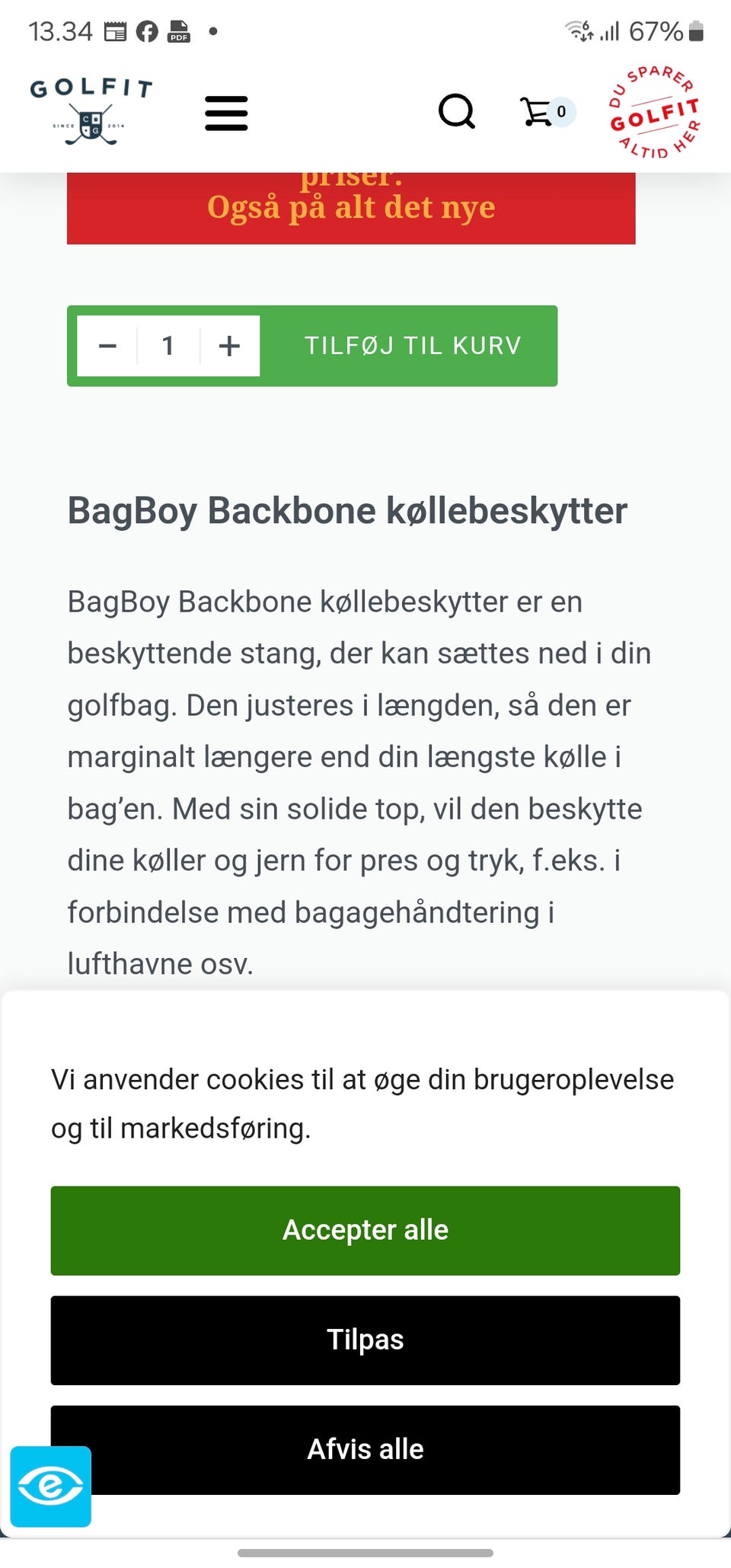This screenshot has height=1568, width=731.
Task: Open the hamburger navigation menu
Action: pyautogui.click(x=225, y=113)
